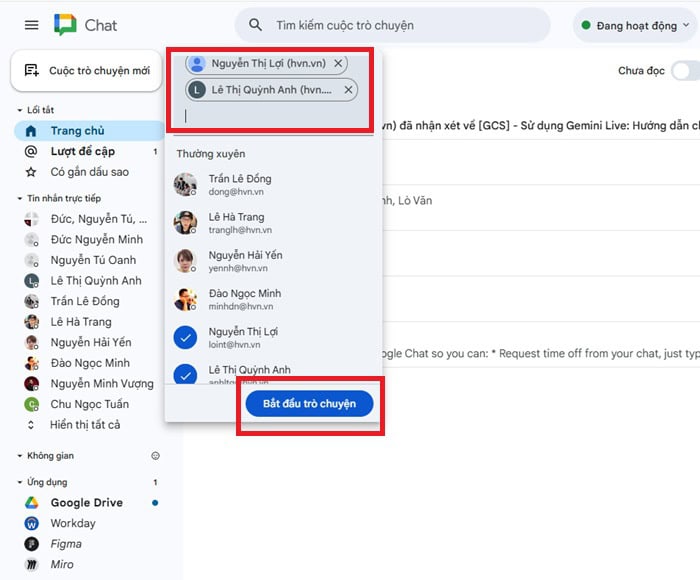Collapse the Lối tắt section
Viewport: 700px width, 580px height.
point(20,110)
